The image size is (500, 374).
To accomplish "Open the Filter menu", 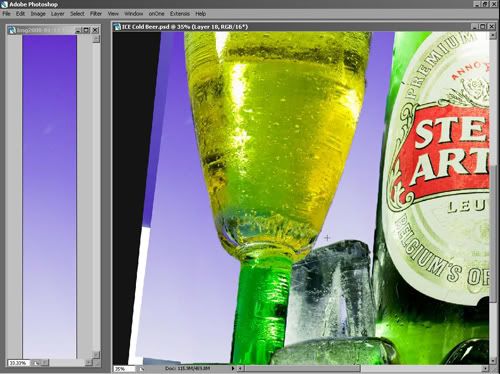I will [96, 14].
